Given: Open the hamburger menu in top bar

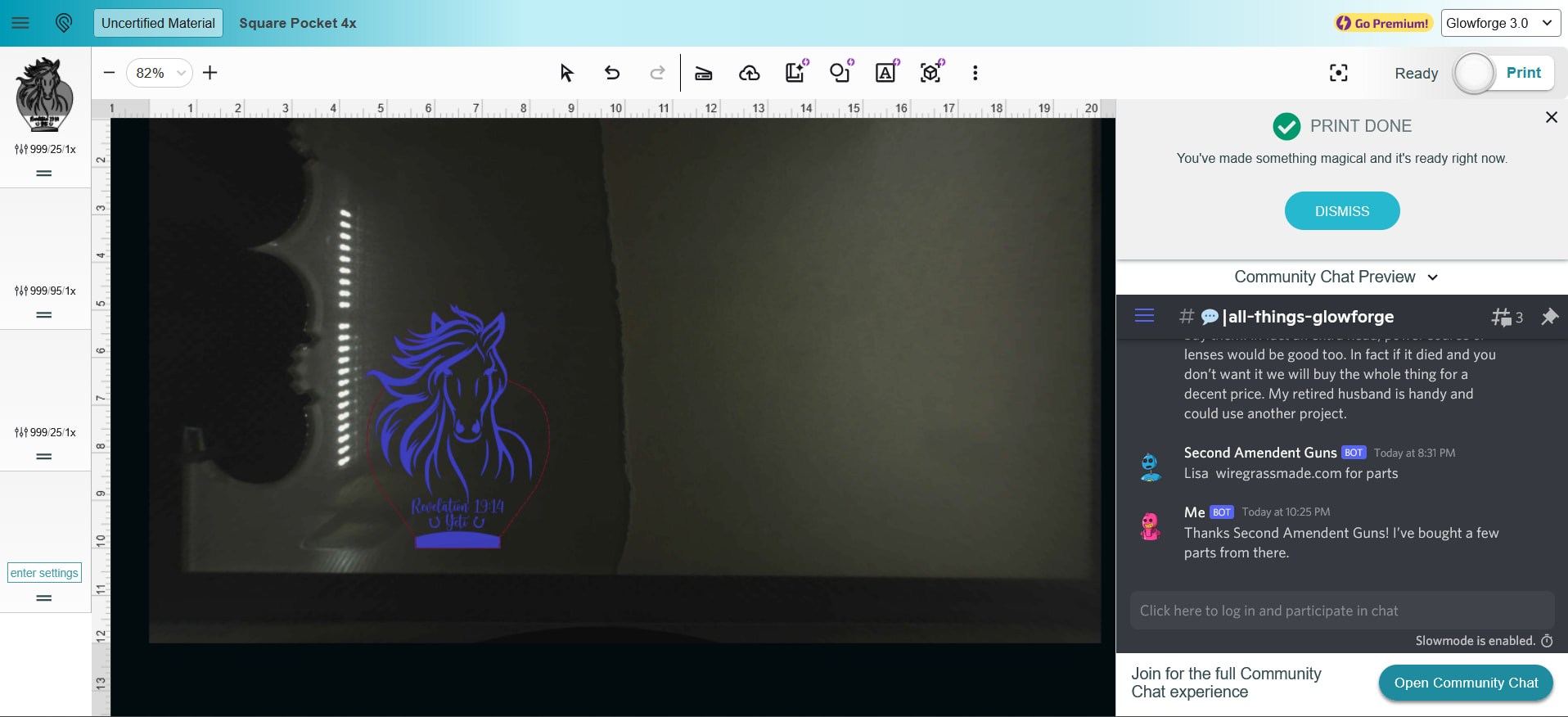Looking at the screenshot, I should (x=20, y=23).
